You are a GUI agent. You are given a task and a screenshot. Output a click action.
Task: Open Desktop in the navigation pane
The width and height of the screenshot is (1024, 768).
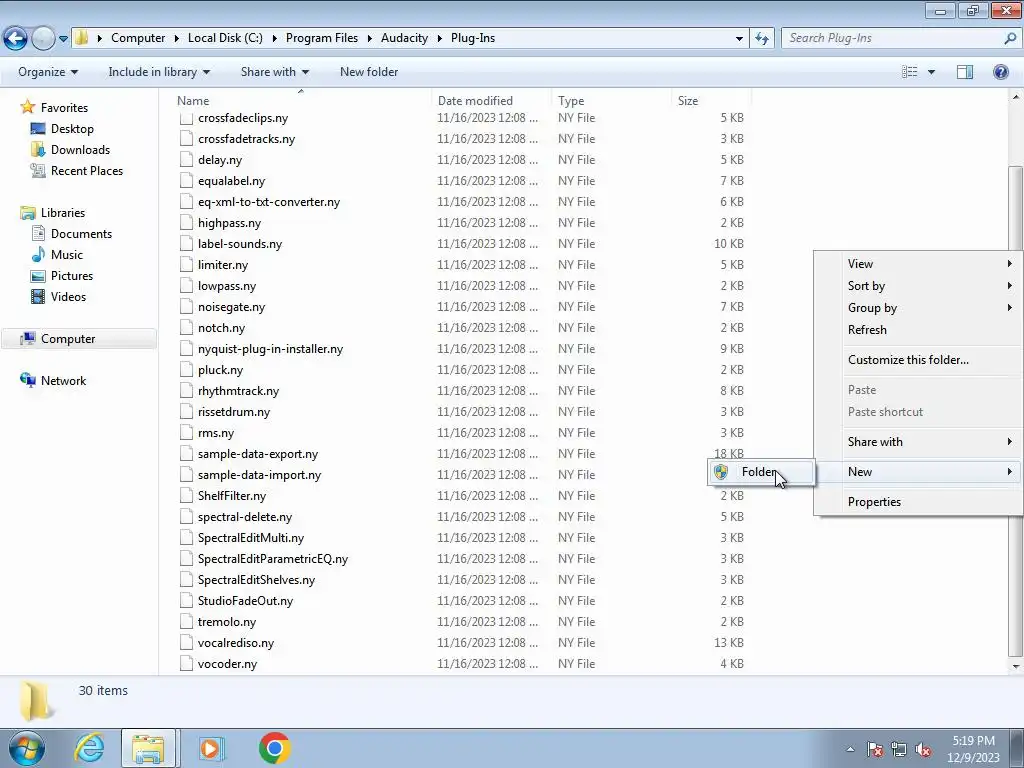pyautogui.click(x=72, y=129)
